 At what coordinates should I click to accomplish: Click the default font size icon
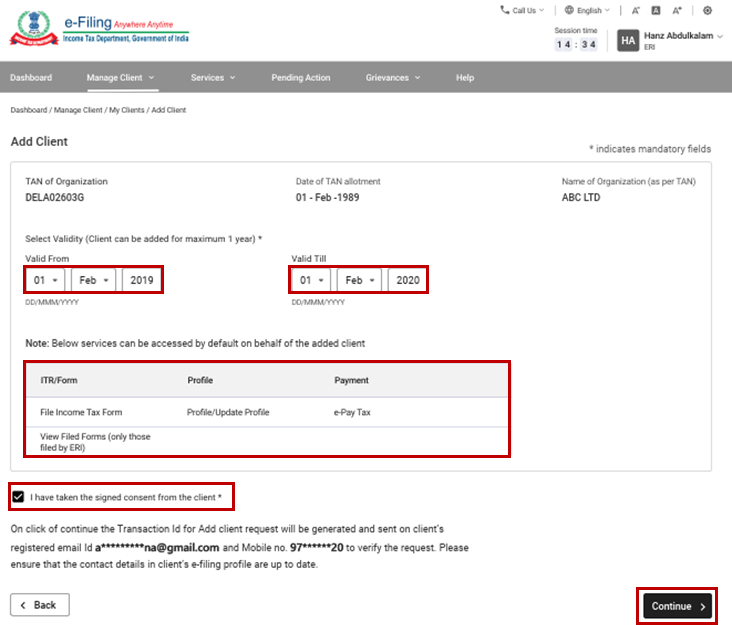(656, 10)
